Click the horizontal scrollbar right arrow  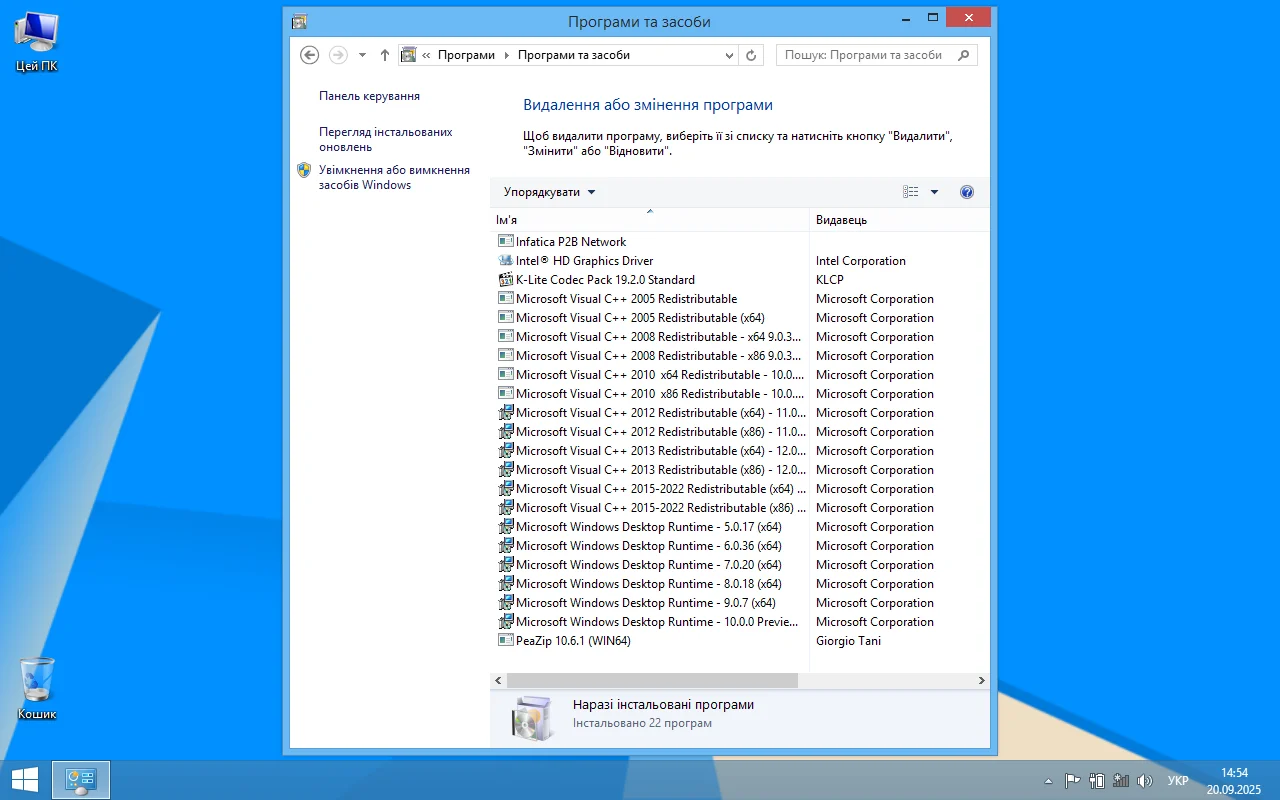point(981,680)
